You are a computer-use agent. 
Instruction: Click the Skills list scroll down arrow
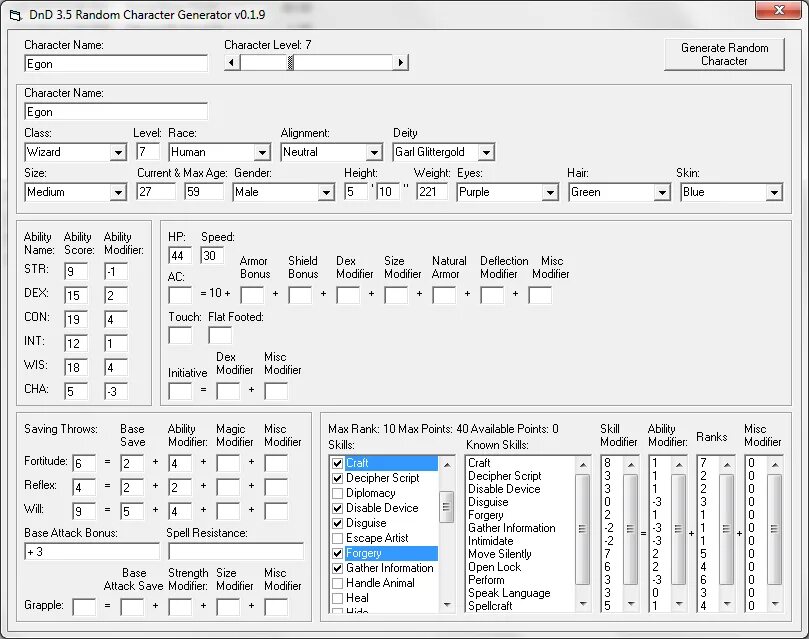447,604
